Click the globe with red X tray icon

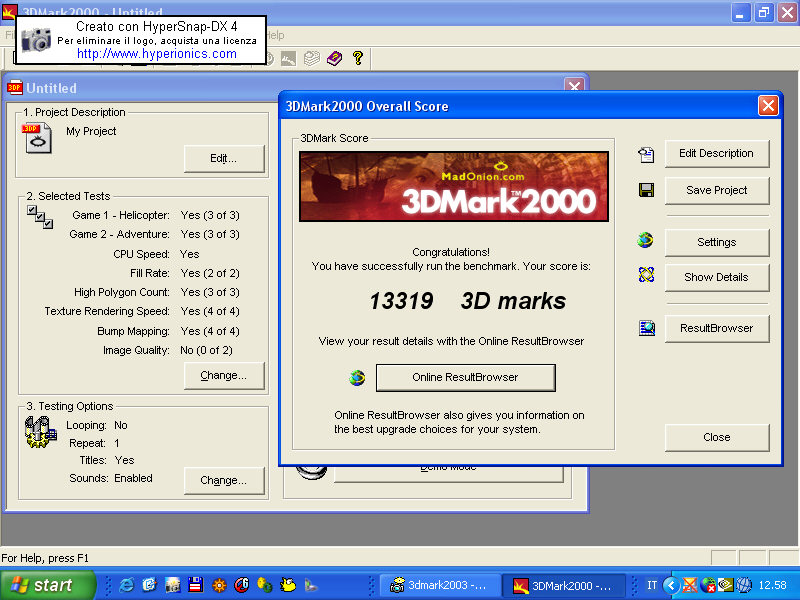(708, 585)
